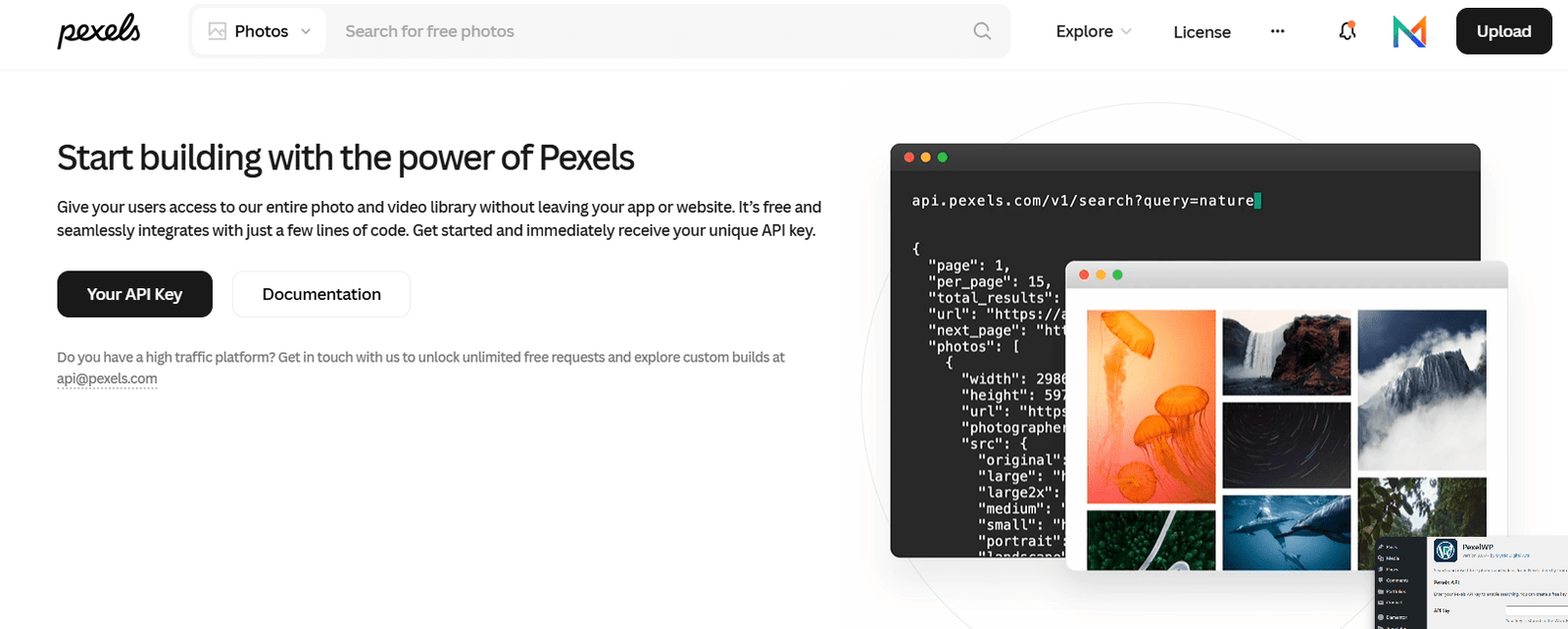Select the orange jellyfish thumbnail
Viewport: 1568px width, 629px height.
(1151, 407)
